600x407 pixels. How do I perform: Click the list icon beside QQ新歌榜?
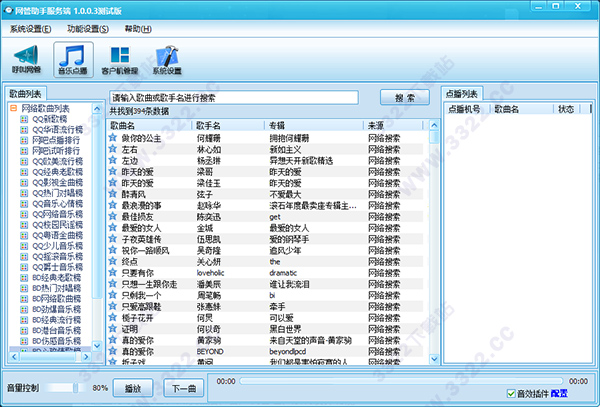click(x=24, y=118)
